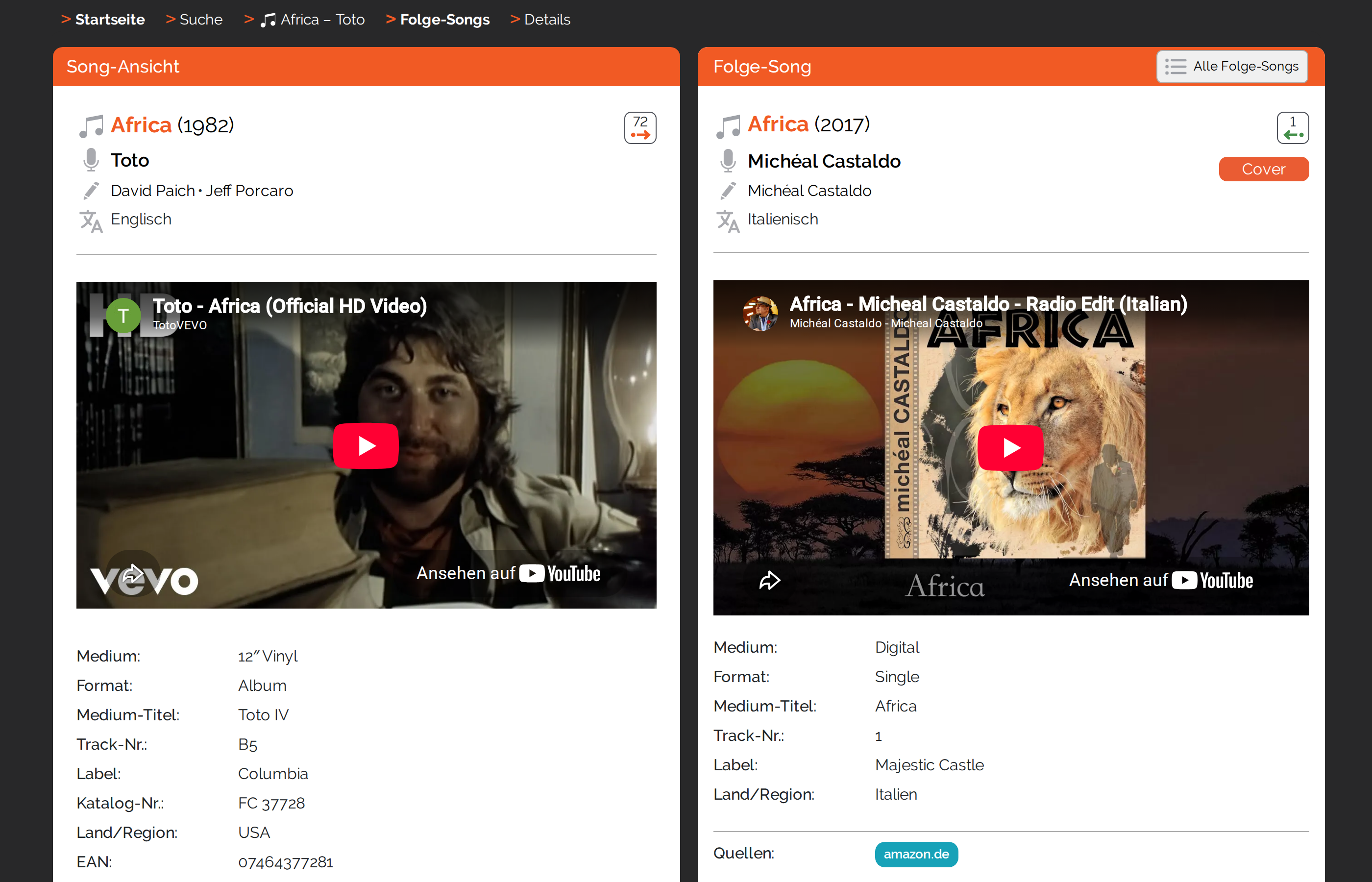1372x882 pixels.
Task: Click the Folge-Song panel header title
Action: [x=761, y=67]
